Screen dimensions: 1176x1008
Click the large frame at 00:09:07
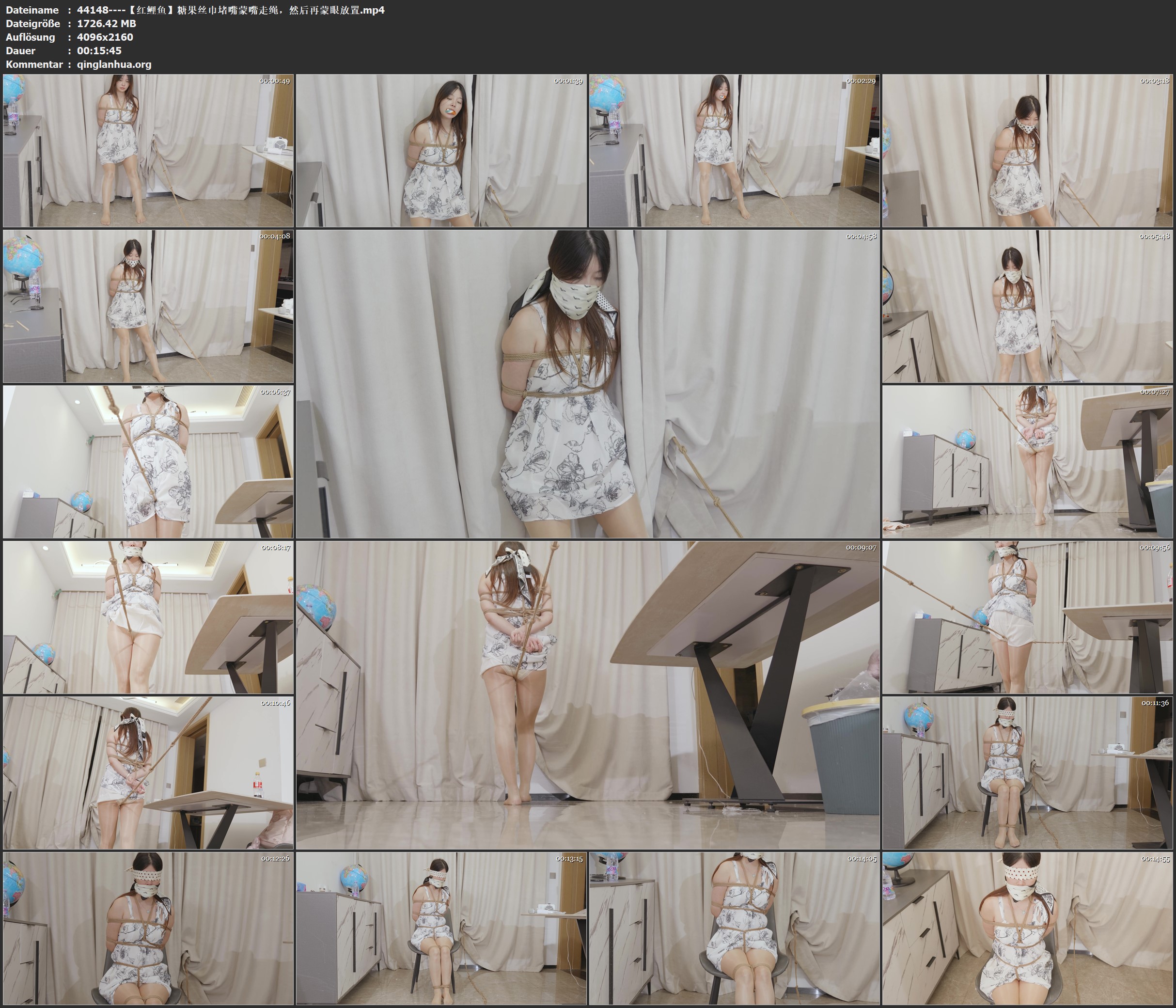click(587, 695)
